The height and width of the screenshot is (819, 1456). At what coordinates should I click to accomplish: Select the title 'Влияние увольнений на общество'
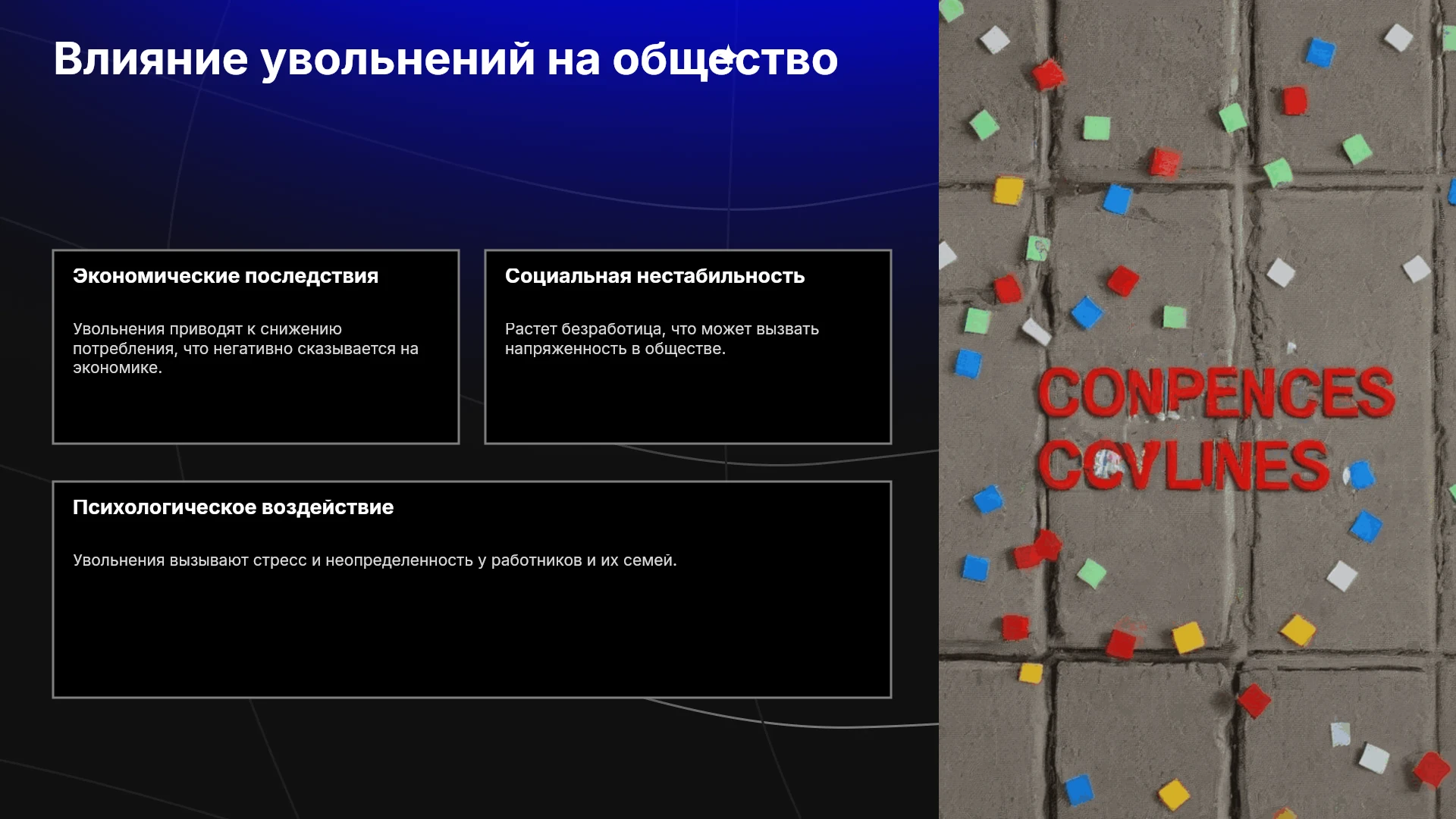(445, 59)
